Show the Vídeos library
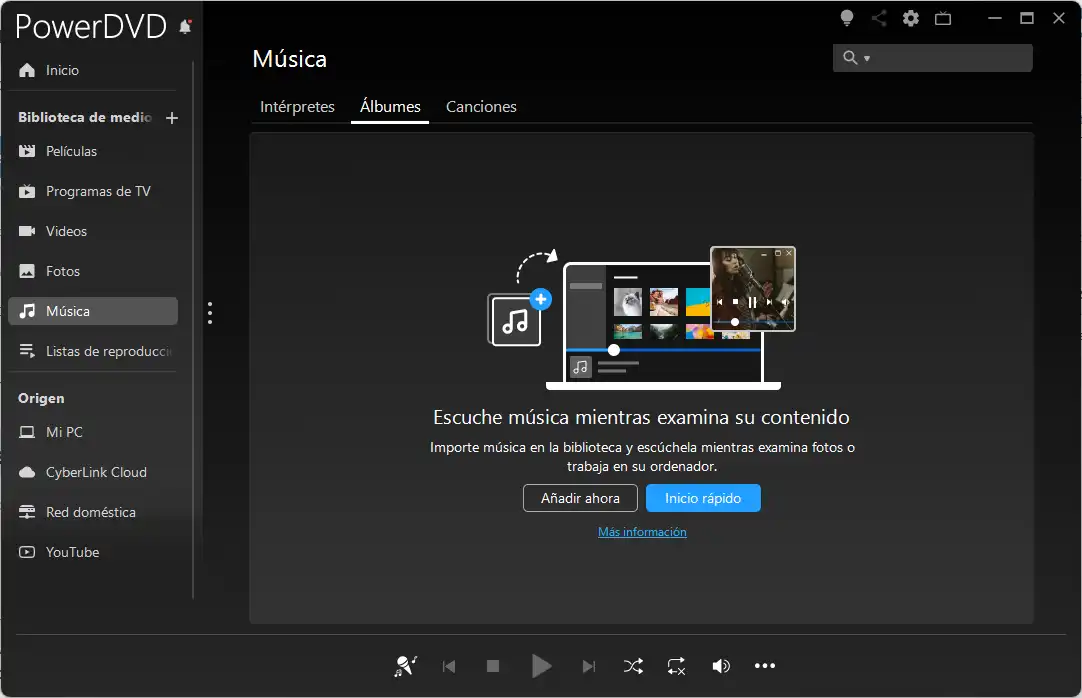 pos(92,231)
